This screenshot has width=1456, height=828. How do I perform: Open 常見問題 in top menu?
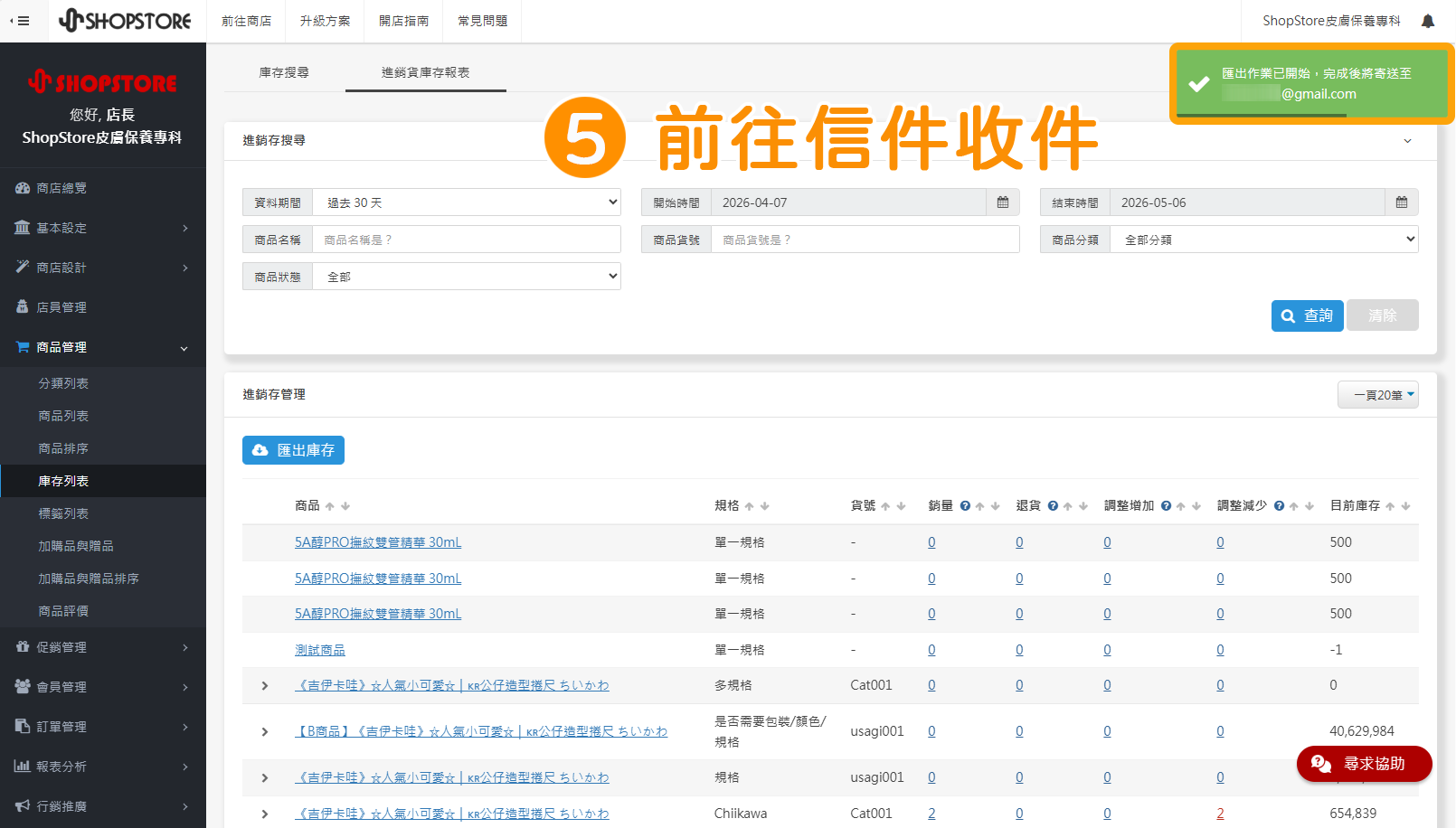482,21
